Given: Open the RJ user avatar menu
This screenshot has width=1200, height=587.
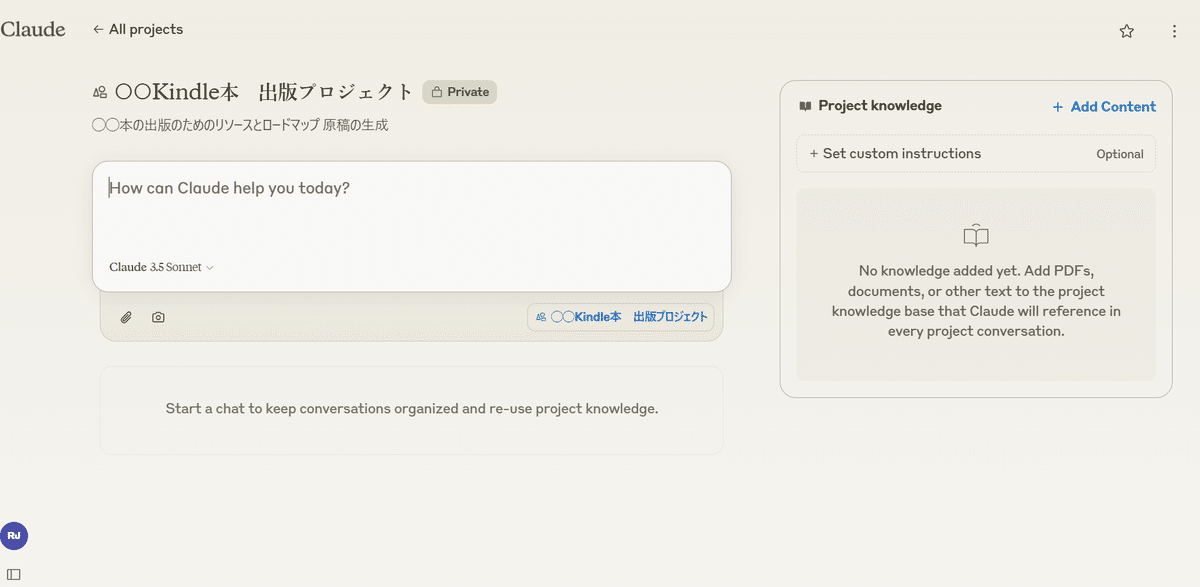Looking at the screenshot, I should tap(14, 536).
